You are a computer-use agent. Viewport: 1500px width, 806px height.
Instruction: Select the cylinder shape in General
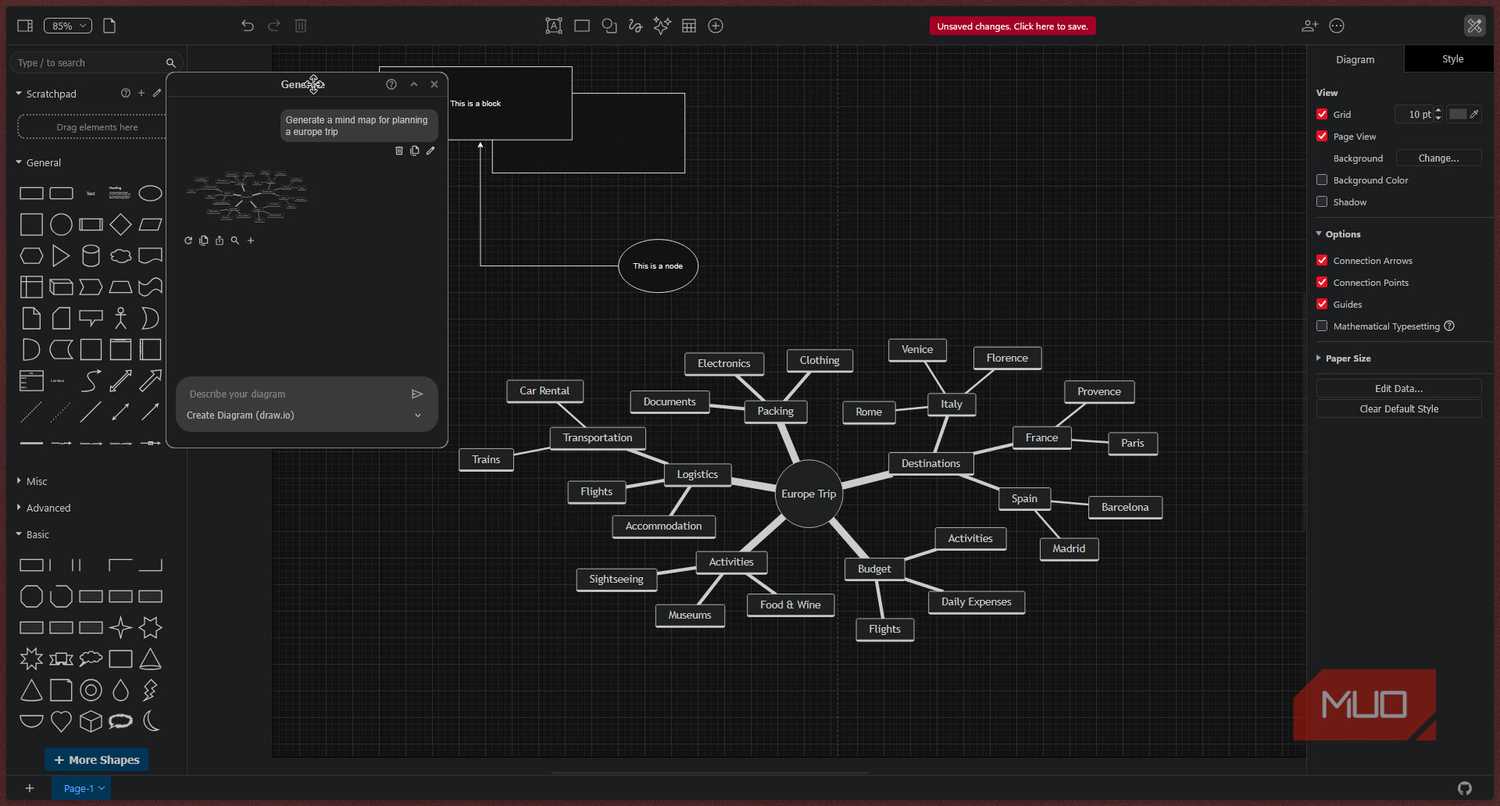(91, 256)
